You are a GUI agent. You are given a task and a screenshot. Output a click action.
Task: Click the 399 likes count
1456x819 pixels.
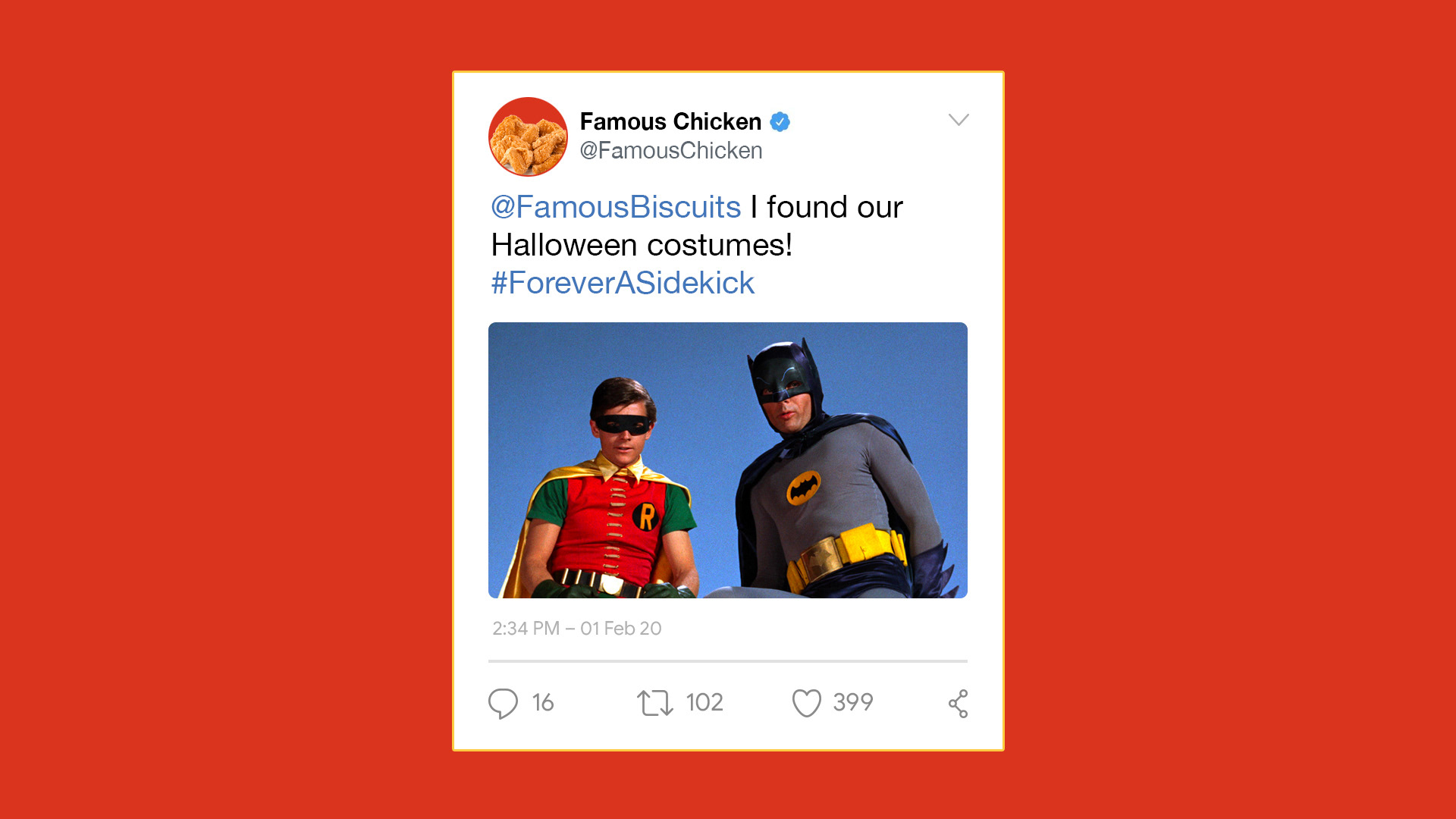click(853, 702)
